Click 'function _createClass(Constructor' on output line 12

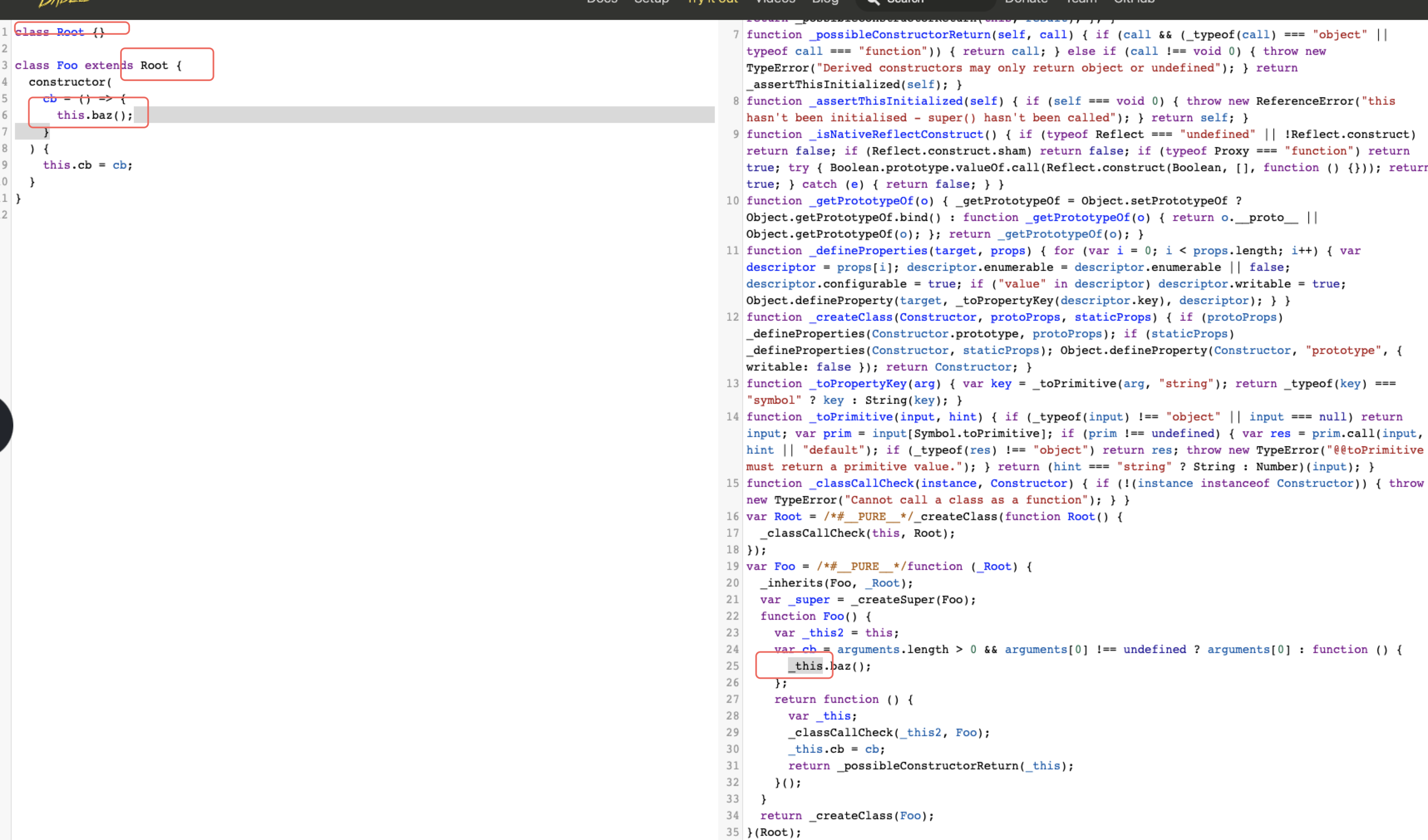(862, 317)
